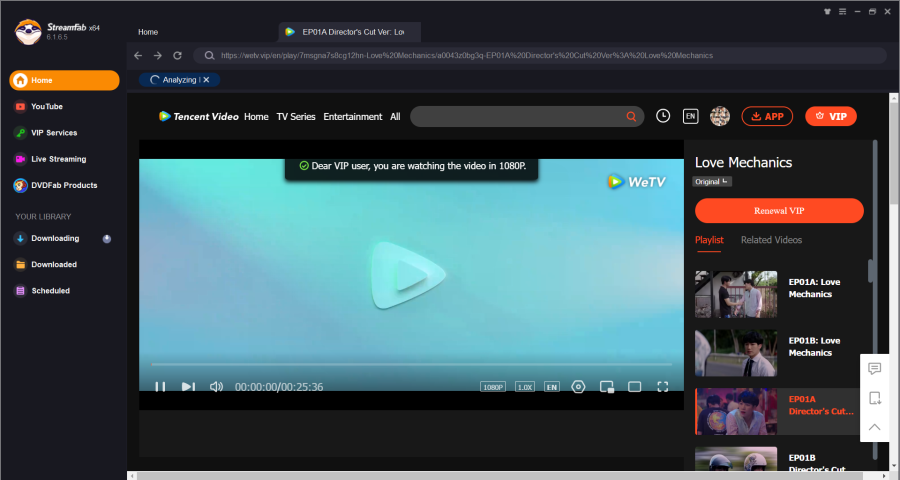900x480 pixels.
Task: Open the 1080P quality selector
Action: (492, 387)
